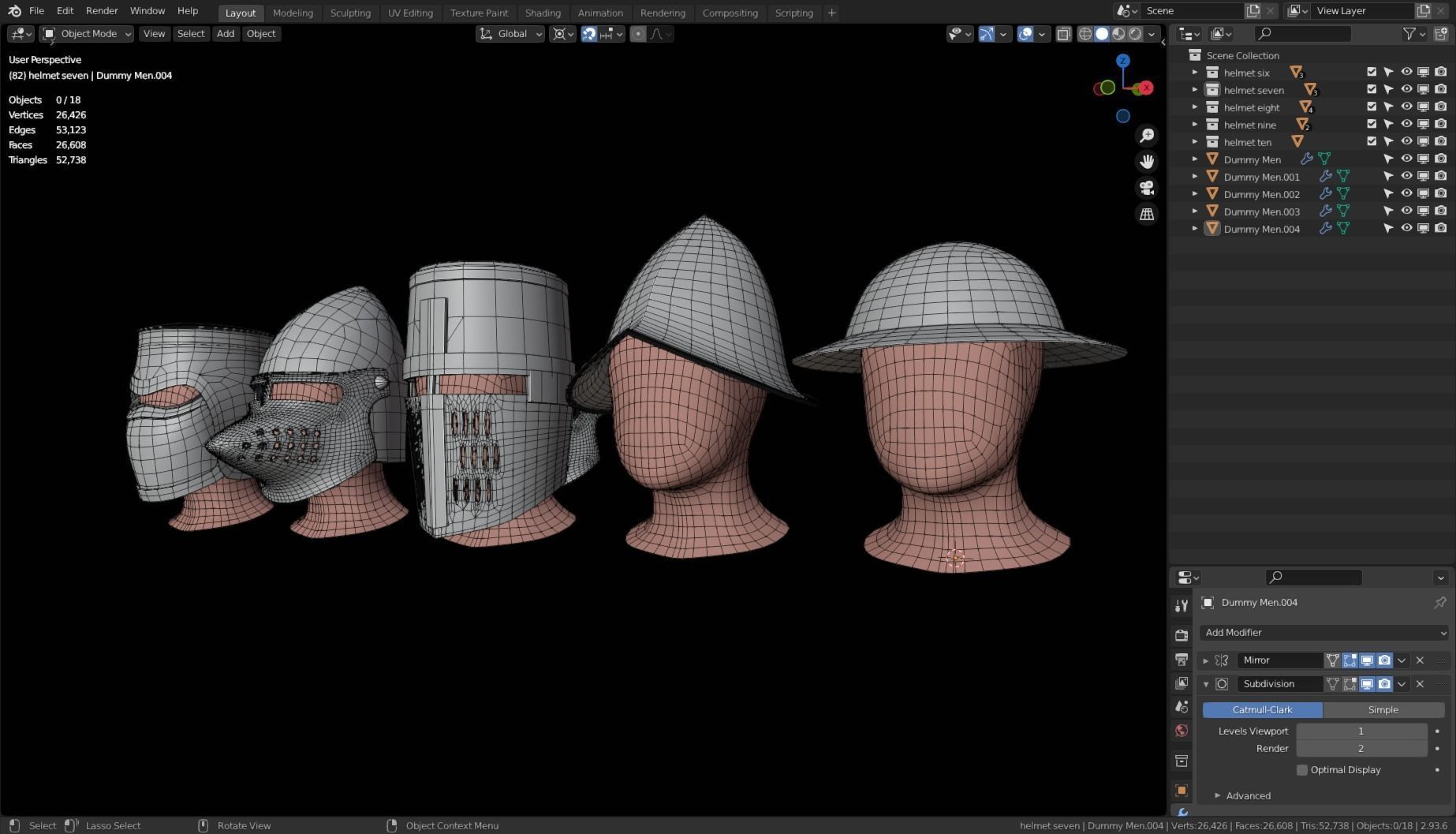
Task: Click Render levels value field
Action: pyautogui.click(x=1361, y=749)
